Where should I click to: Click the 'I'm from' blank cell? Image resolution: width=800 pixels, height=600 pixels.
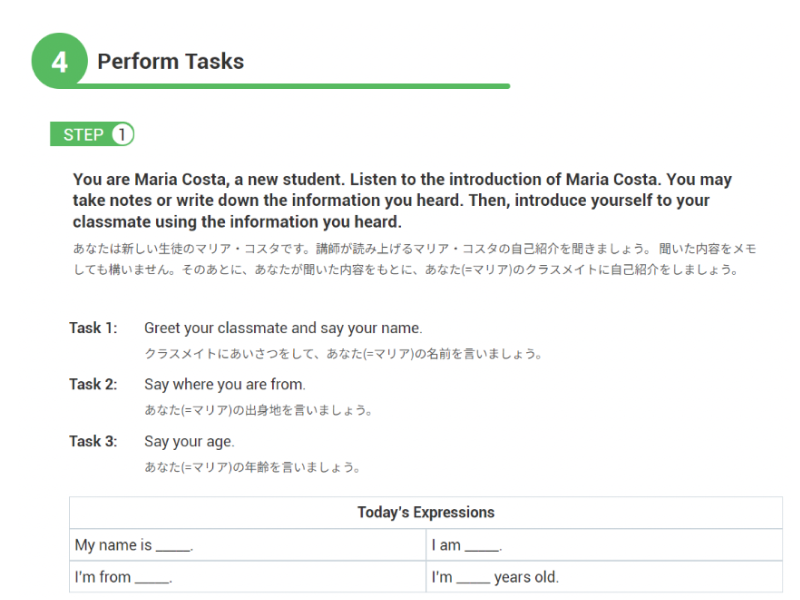[248, 577]
